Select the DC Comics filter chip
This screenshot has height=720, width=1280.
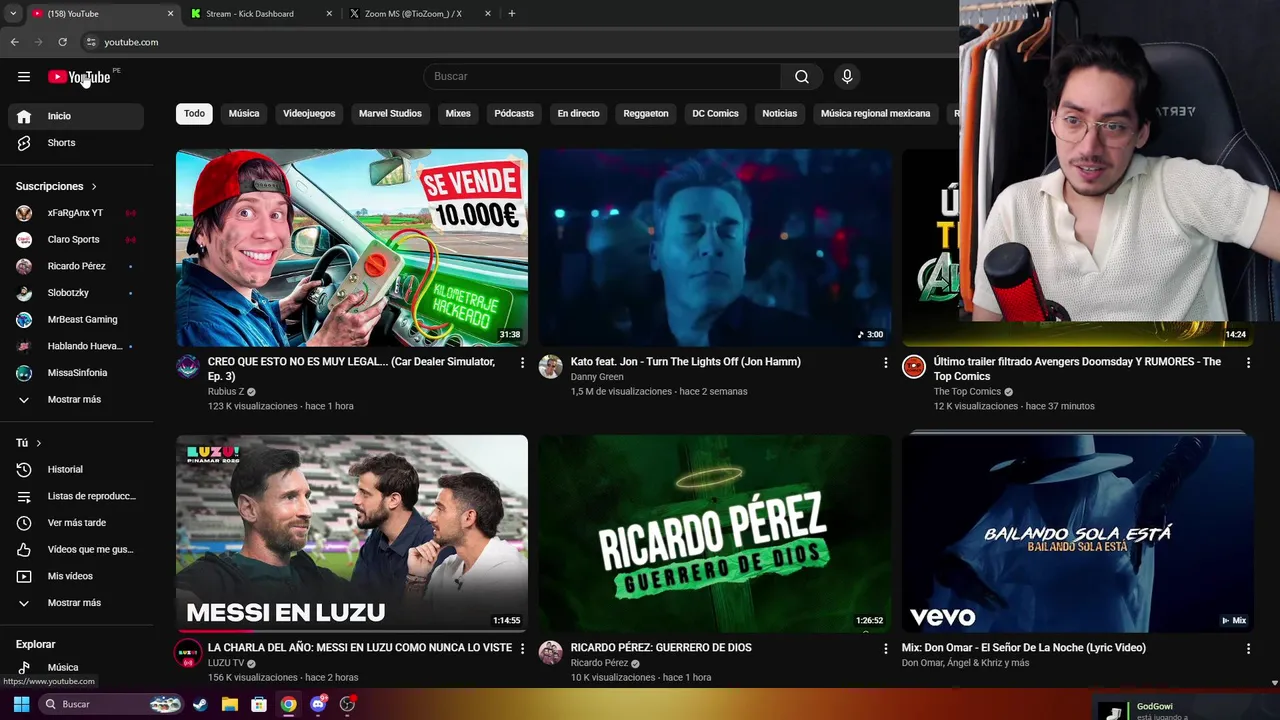(x=715, y=114)
